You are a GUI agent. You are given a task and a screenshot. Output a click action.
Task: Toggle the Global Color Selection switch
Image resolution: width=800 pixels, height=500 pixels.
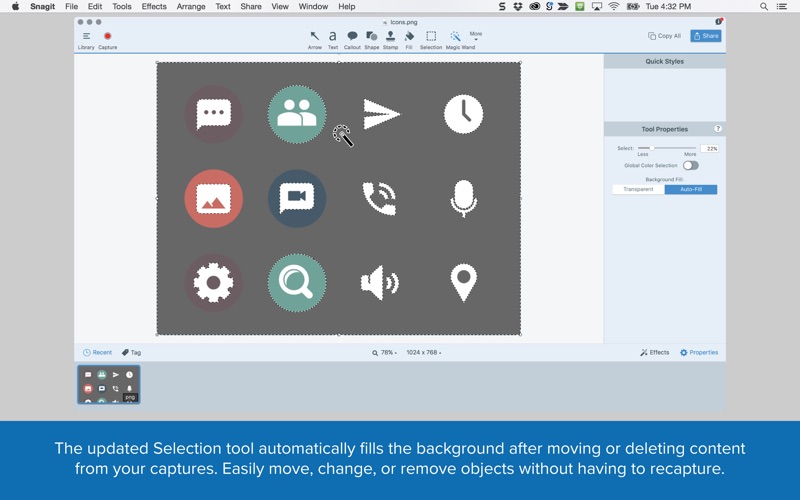(690, 166)
